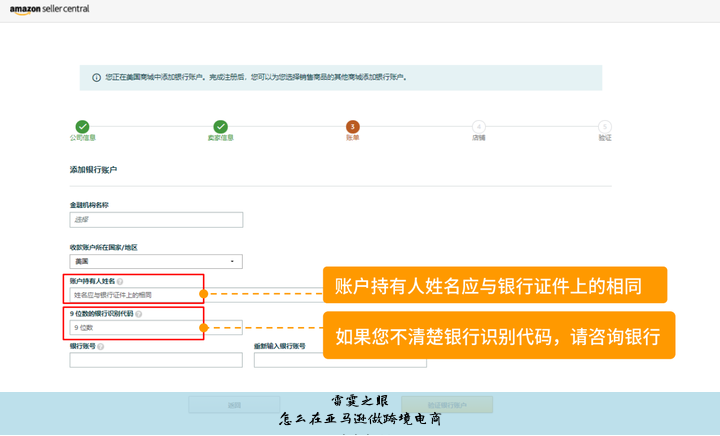Click step 3 账单 circle
Screen dimensions: 720x436
point(353,127)
